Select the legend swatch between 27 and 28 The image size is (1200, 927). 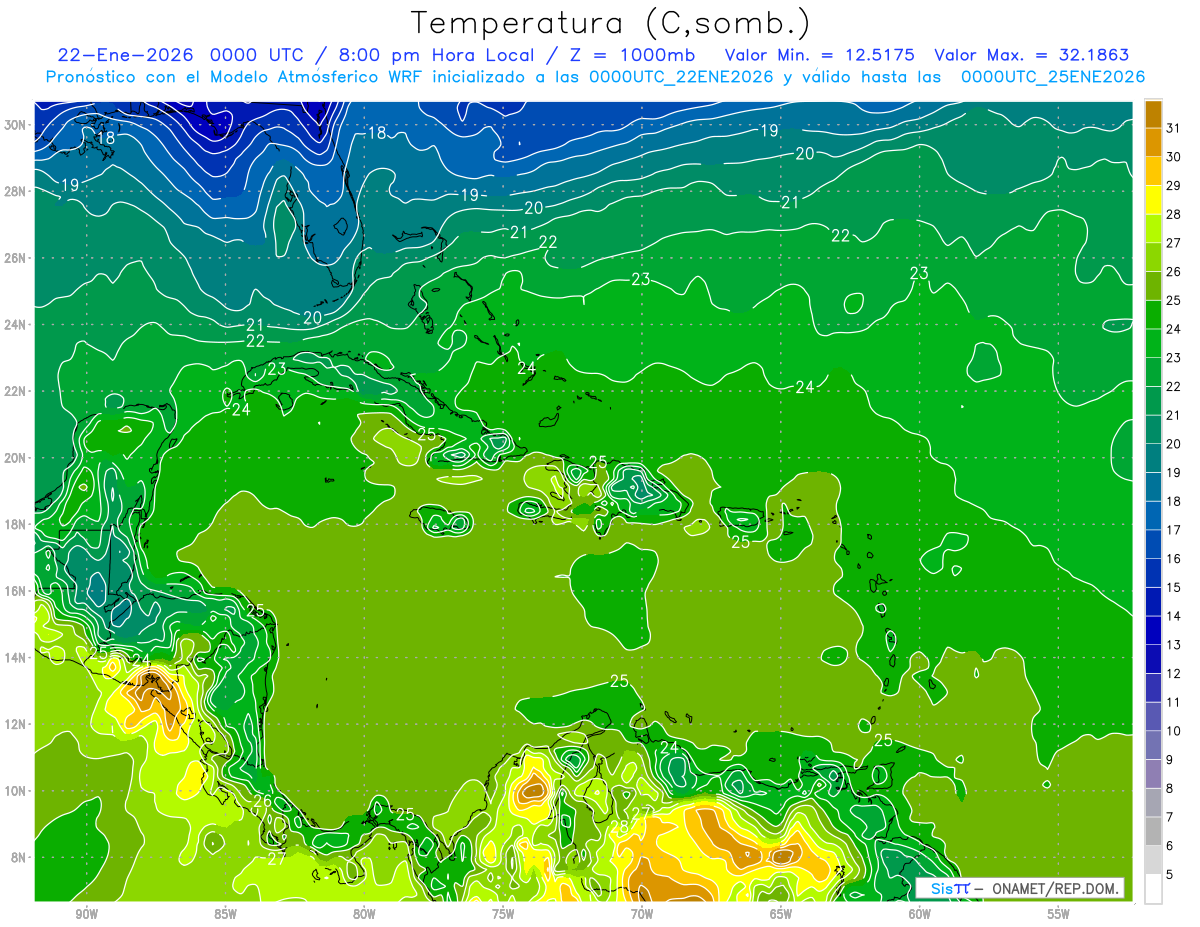click(1153, 229)
